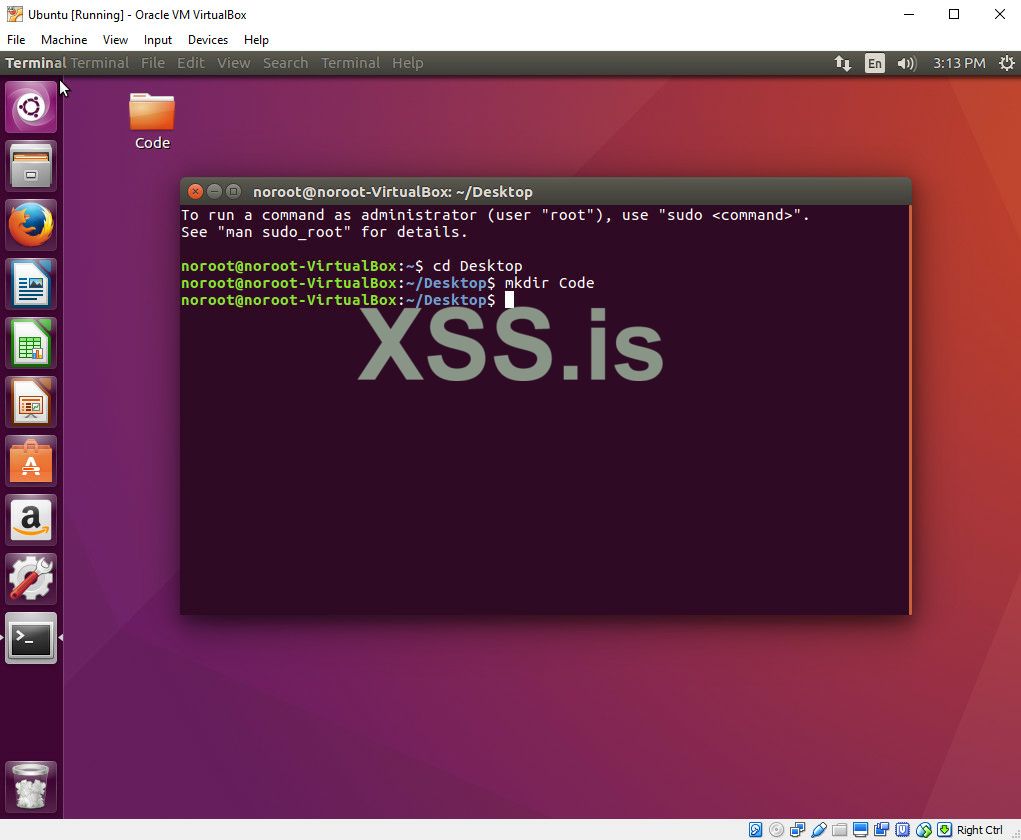Close the terminal window with red button
The image size is (1021, 840).
[195, 191]
